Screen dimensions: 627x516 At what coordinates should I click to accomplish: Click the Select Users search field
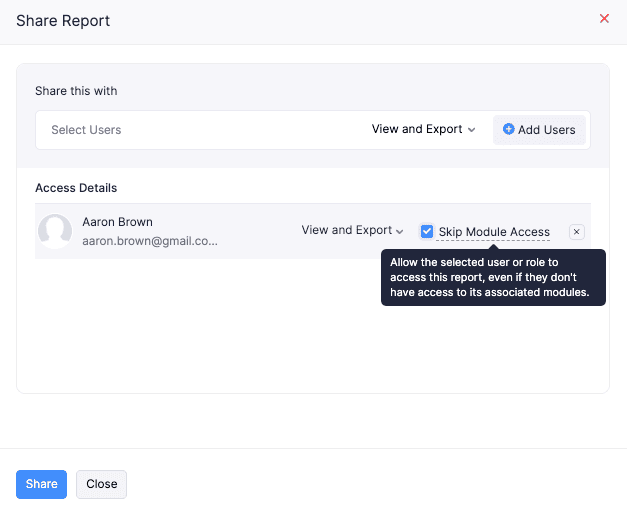pos(200,130)
